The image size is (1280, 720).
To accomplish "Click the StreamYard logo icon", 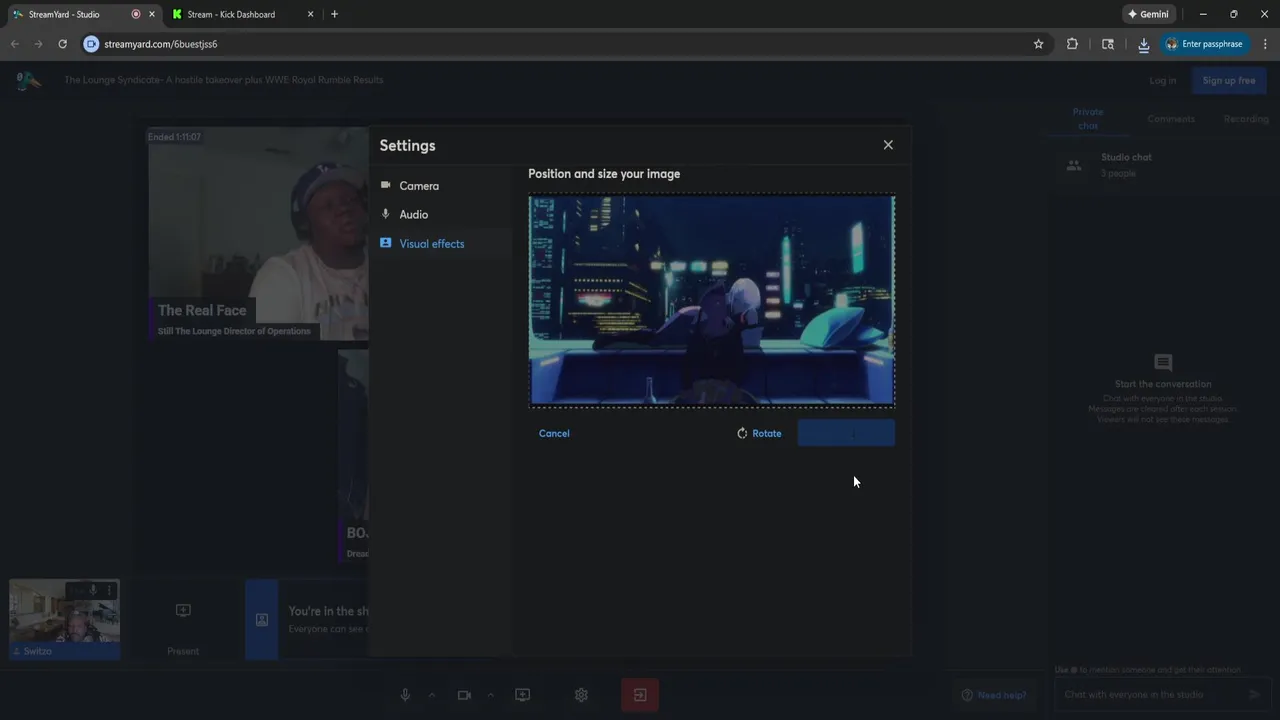I will pyautogui.click(x=28, y=81).
